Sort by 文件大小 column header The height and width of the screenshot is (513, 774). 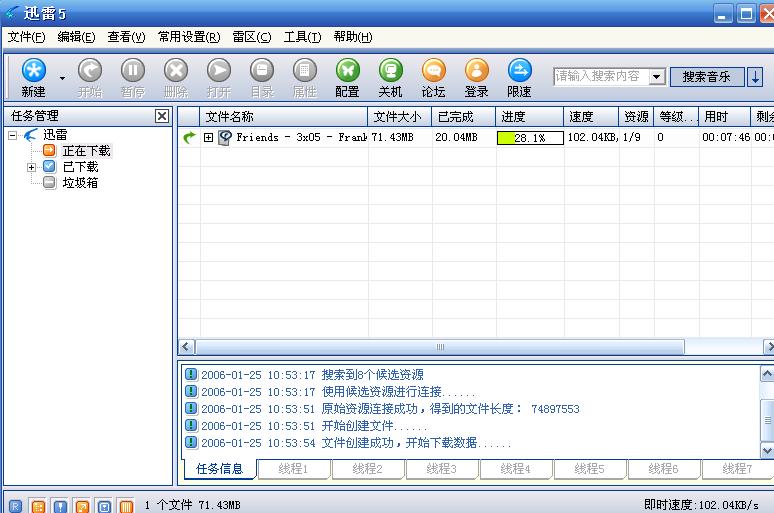(x=399, y=117)
